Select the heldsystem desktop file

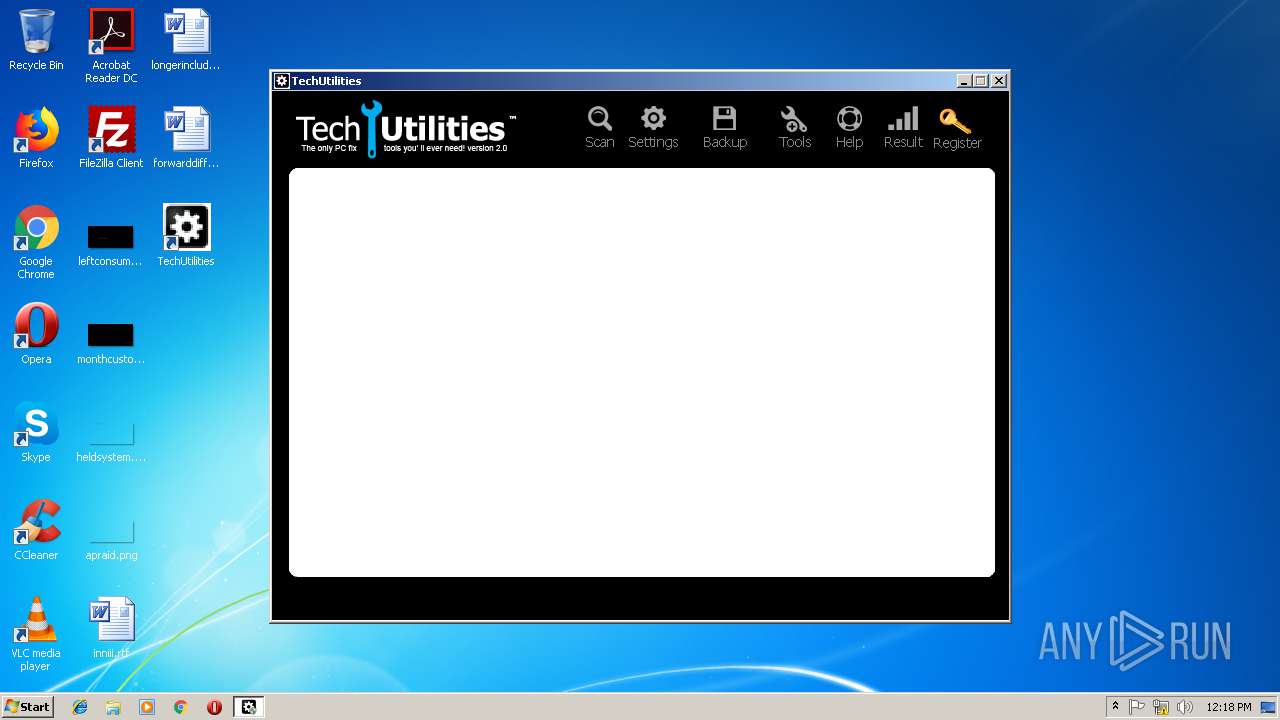[111, 441]
